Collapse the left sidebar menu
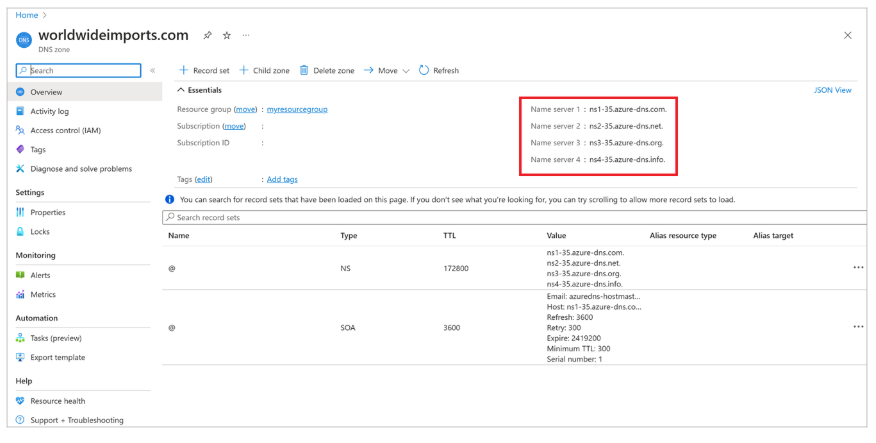Screen dimensions: 876x443 [x=152, y=71]
